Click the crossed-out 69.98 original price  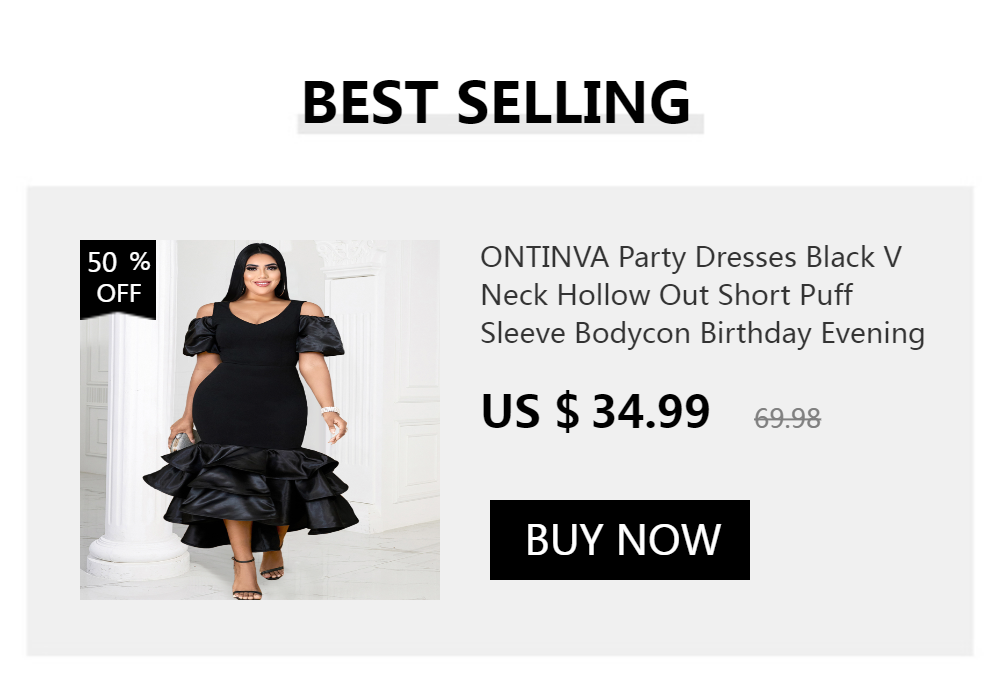click(788, 418)
